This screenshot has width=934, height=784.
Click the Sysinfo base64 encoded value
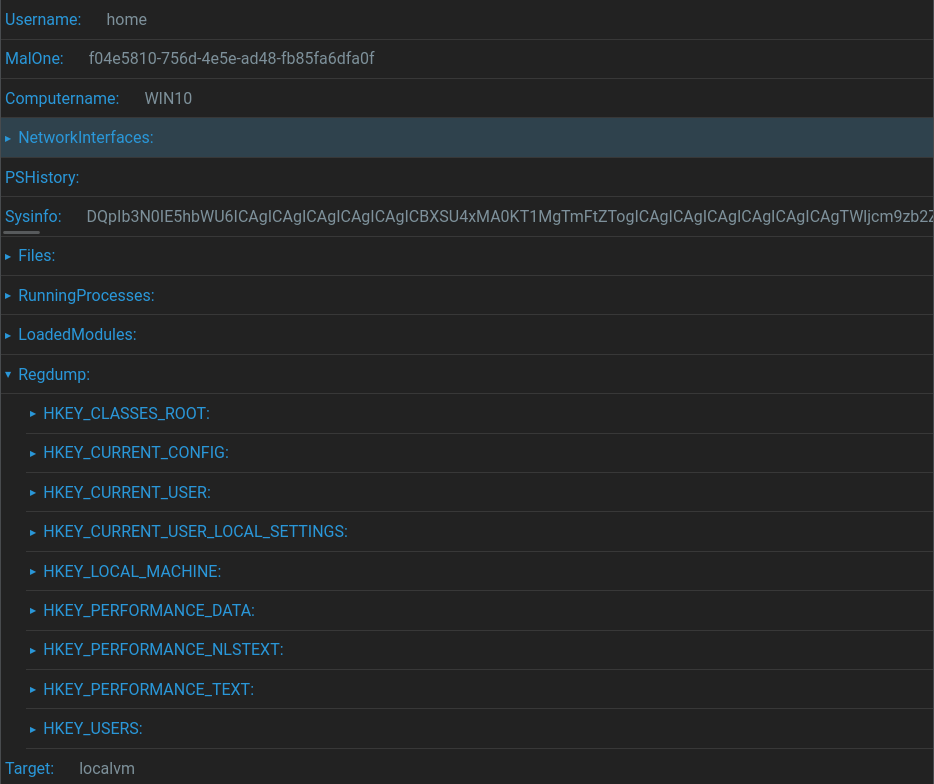pyautogui.click(x=510, y=216)
